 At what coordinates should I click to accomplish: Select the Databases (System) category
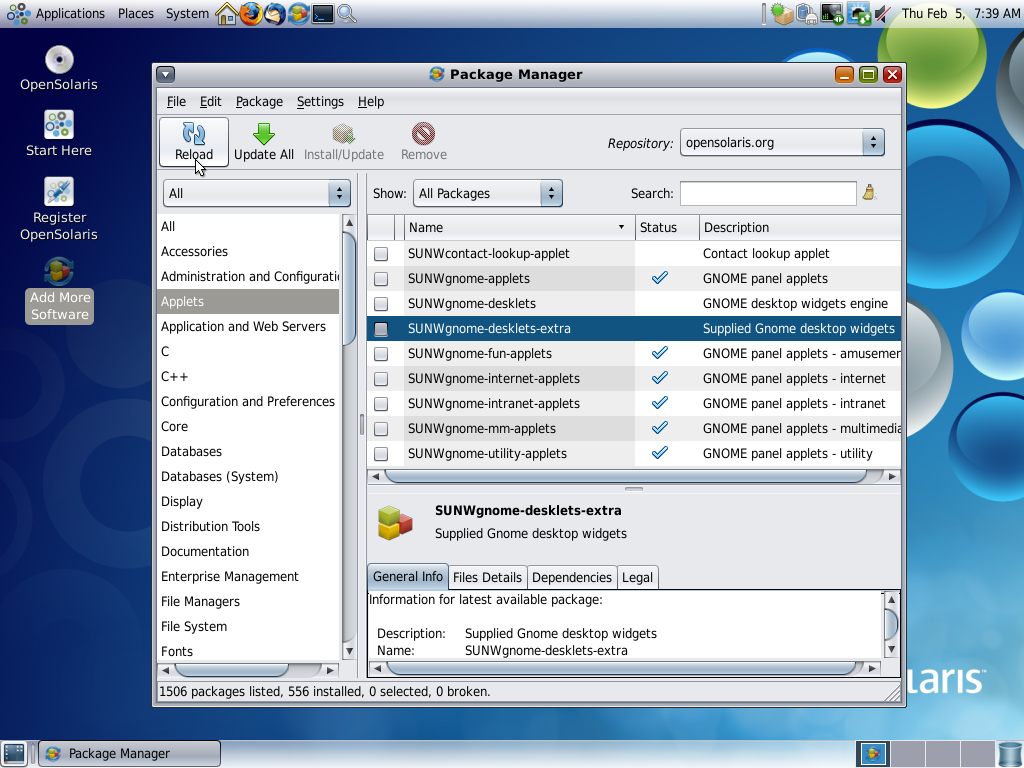coord(248,477)
